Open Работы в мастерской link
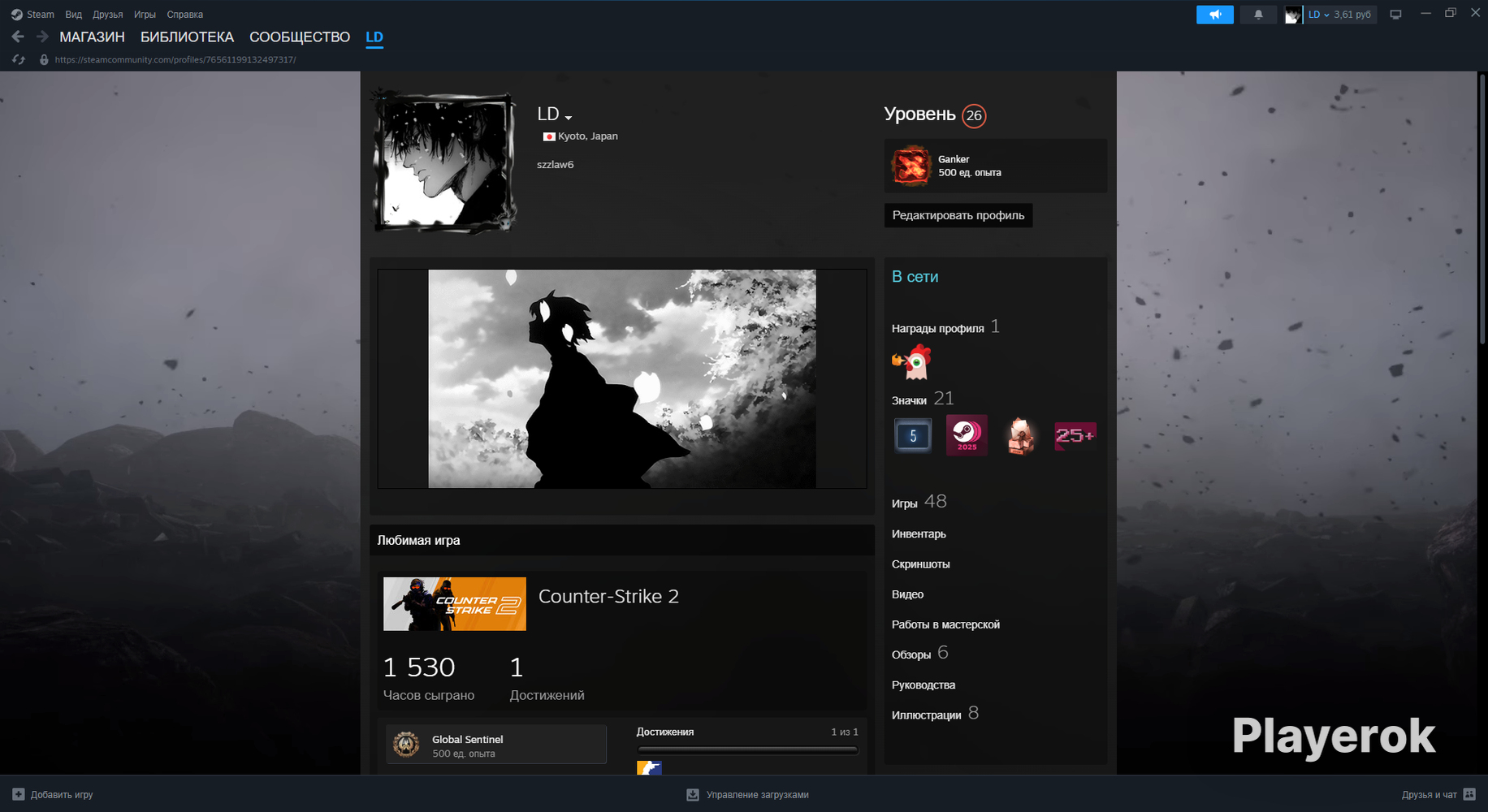This screenshot has width=1488, height=812. pyautogui.click(x=945, y=624)
